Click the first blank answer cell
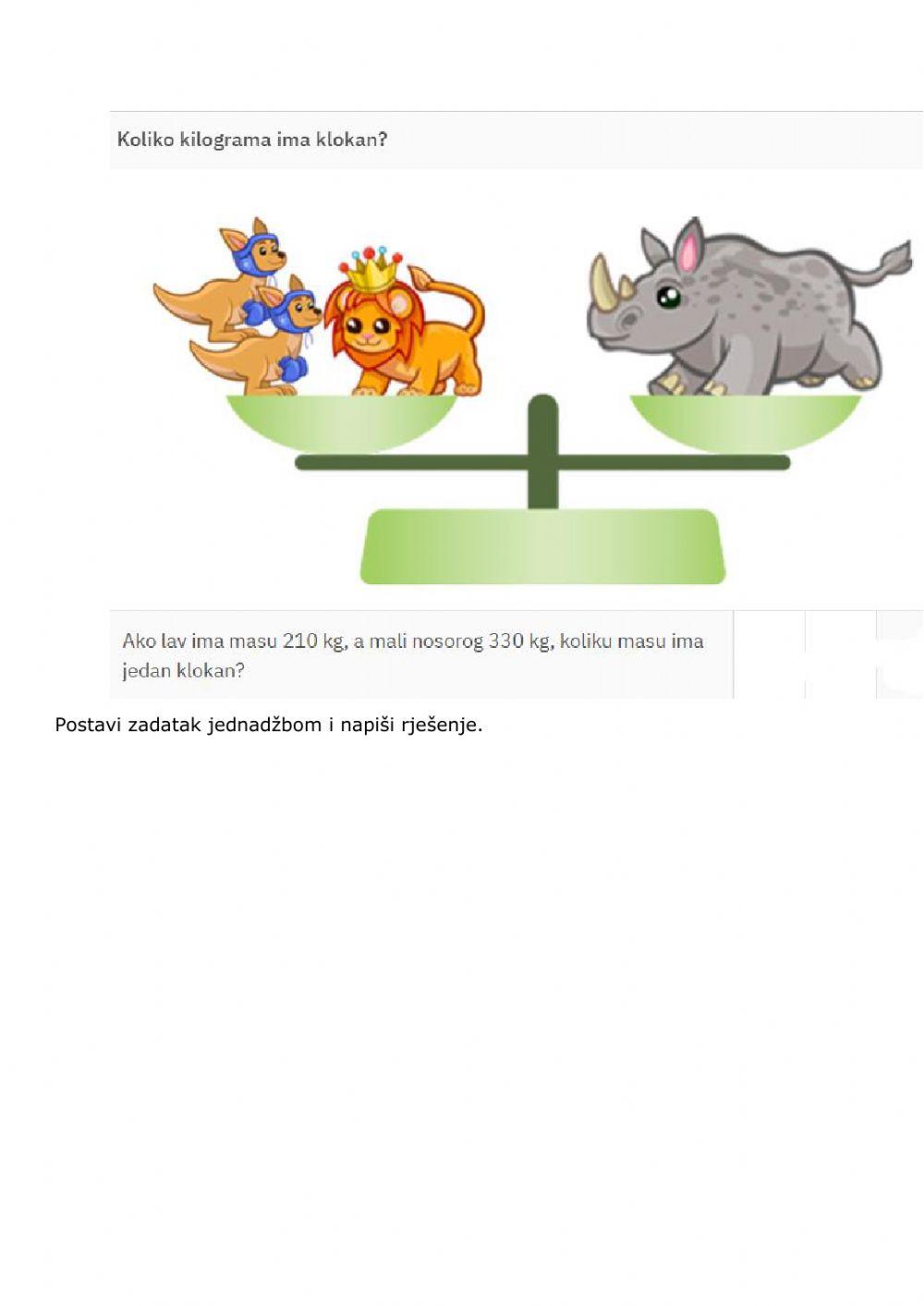924x1306 pixels. pyautogui.click(x=770, y=654)
